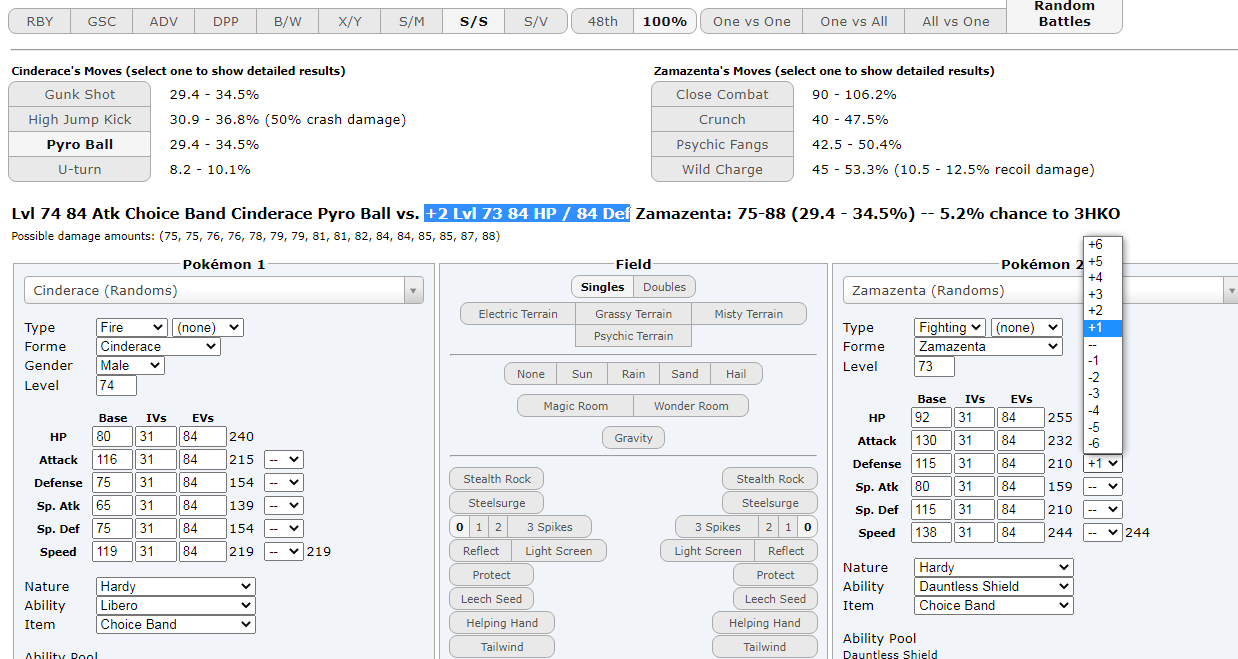Open Zamazenta's Item dropdown showing Choice Band
The image size is (1238, 659).
993,606
